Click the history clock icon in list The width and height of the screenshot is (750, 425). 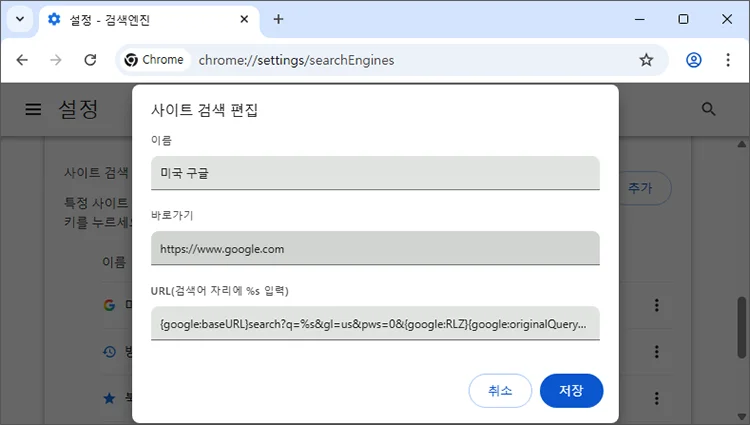(x=109, y=352)
